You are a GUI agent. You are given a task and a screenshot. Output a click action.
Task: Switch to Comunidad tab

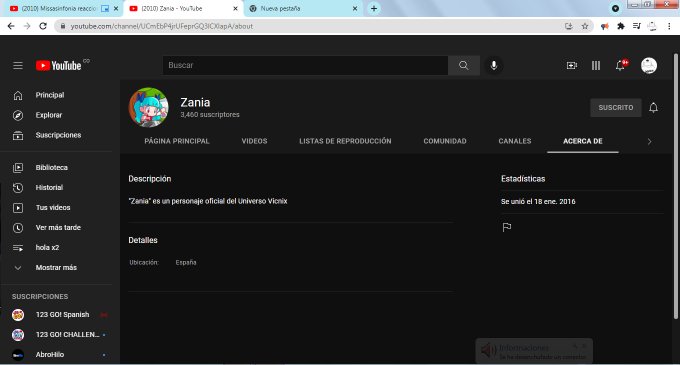pyautogui.click(x=445, y=141)
